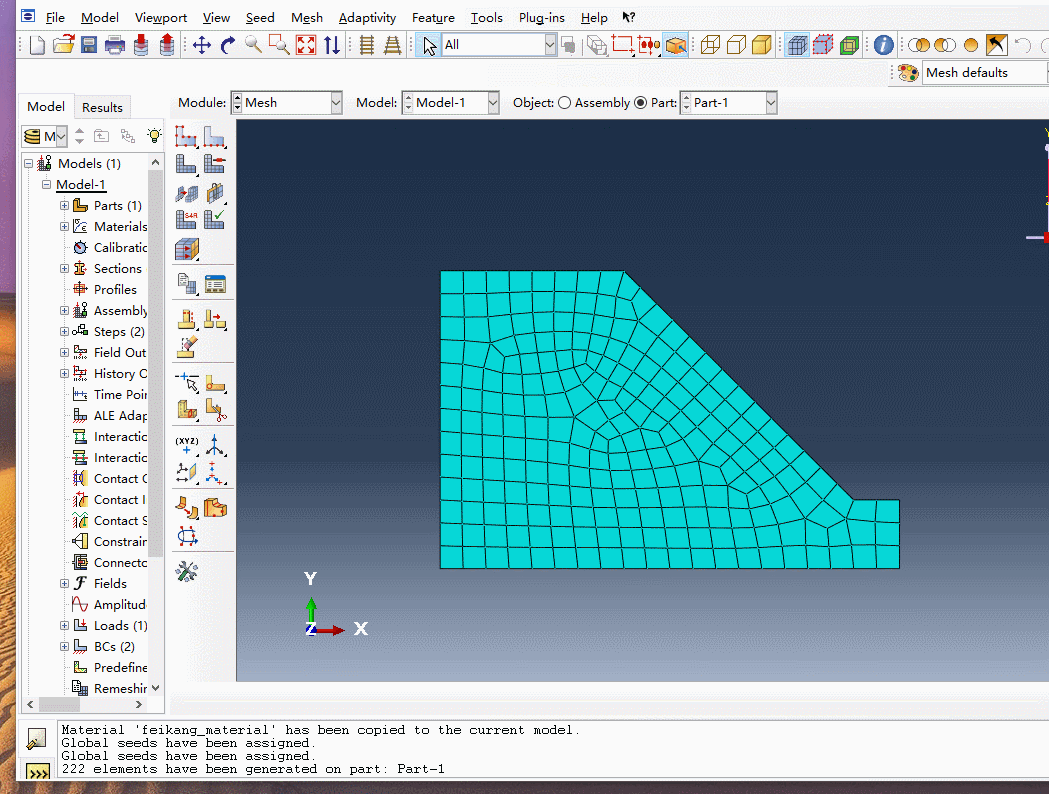Click the command line interface button
Viewport: 1049px width, 794px height.
(37, 772)
